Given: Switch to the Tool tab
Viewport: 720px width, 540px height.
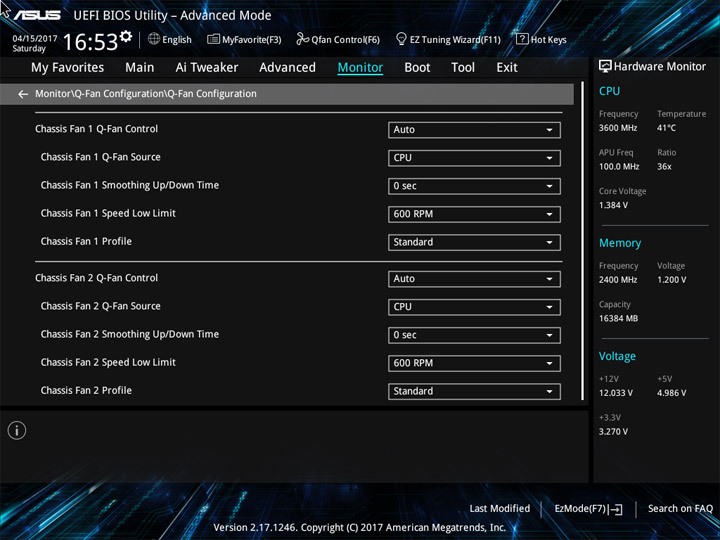Looking at the screenshot, I should point(463,68).
